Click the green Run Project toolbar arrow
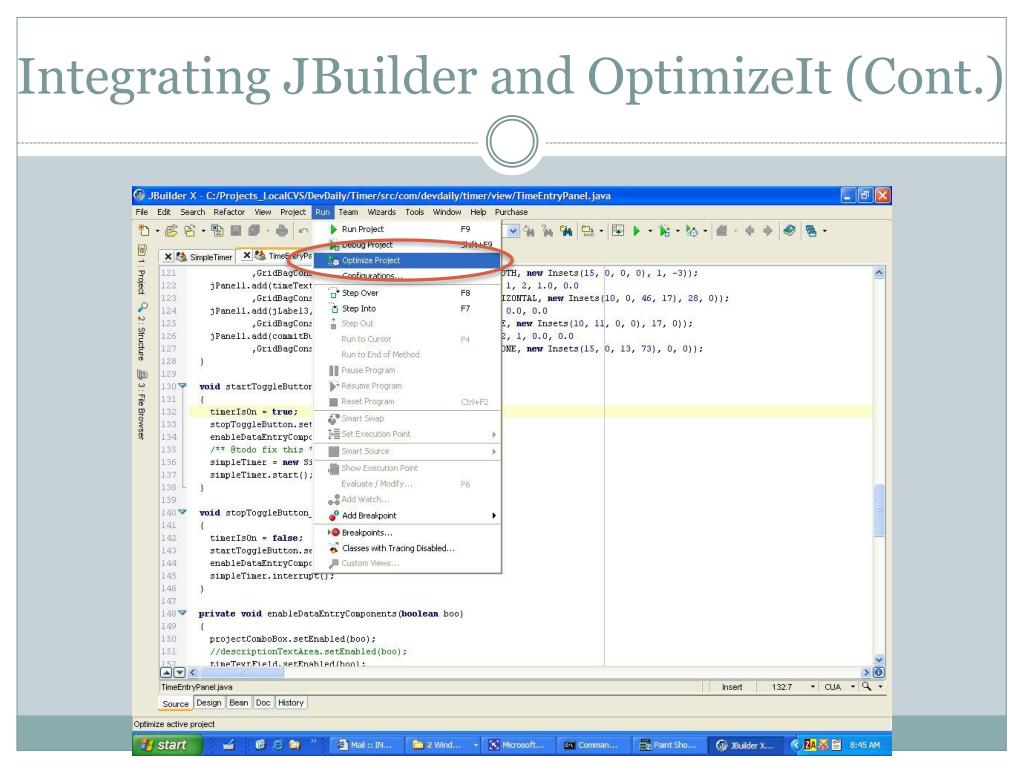This screenshot has height=768, width=1024. click(636, 231)
